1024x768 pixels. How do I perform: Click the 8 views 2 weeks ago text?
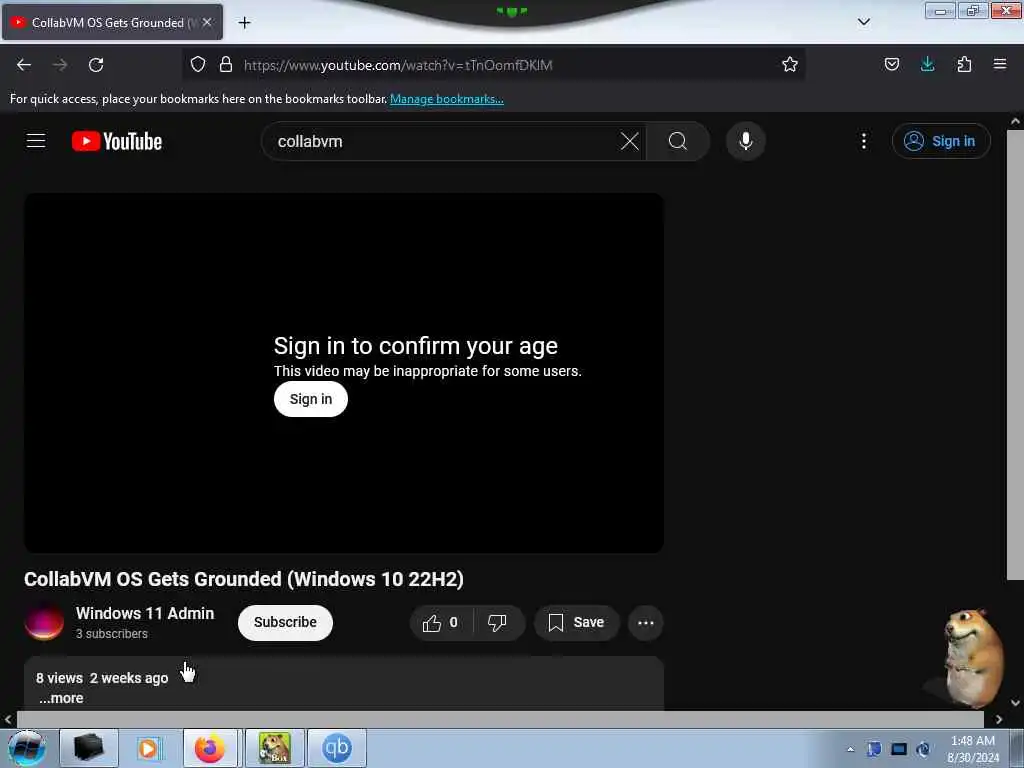102,679
